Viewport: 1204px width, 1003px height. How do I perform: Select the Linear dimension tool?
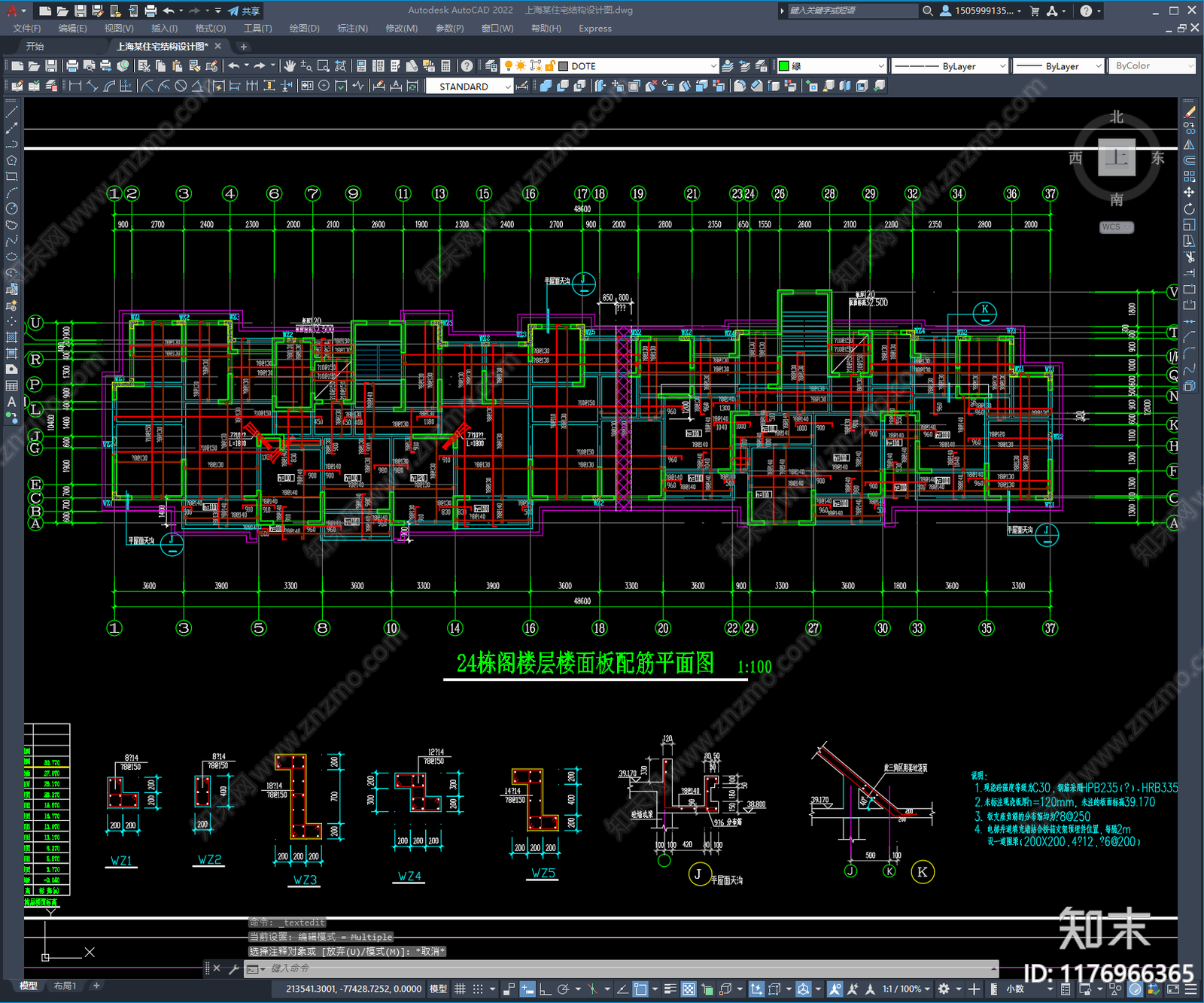(75, 86)
